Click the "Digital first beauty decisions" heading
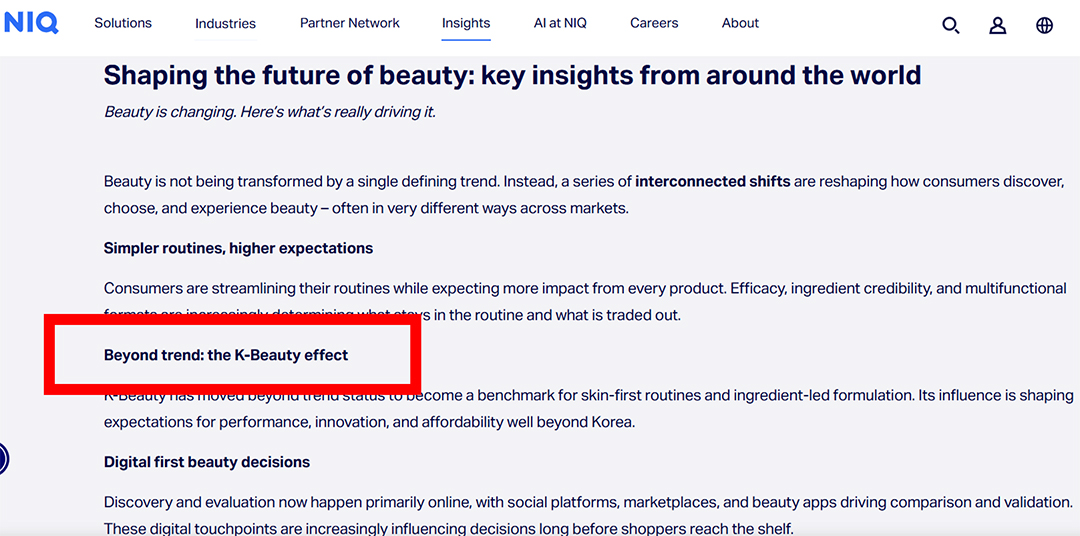The width and height of the screenshot is (1080, 536). [207, 462]
